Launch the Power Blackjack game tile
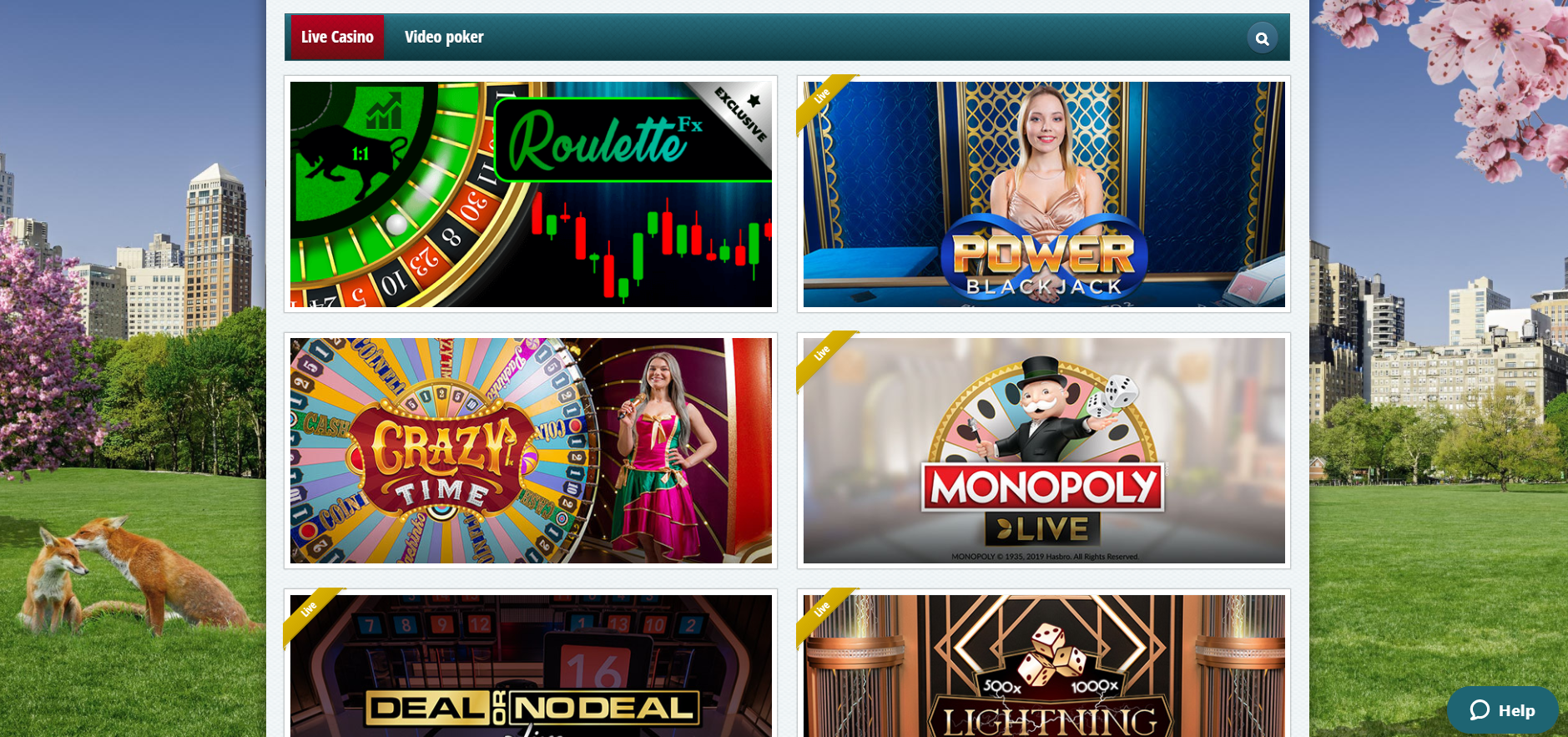This screenshot has height=737, width=1568. pyautogui.click(x=1044, y=194)
